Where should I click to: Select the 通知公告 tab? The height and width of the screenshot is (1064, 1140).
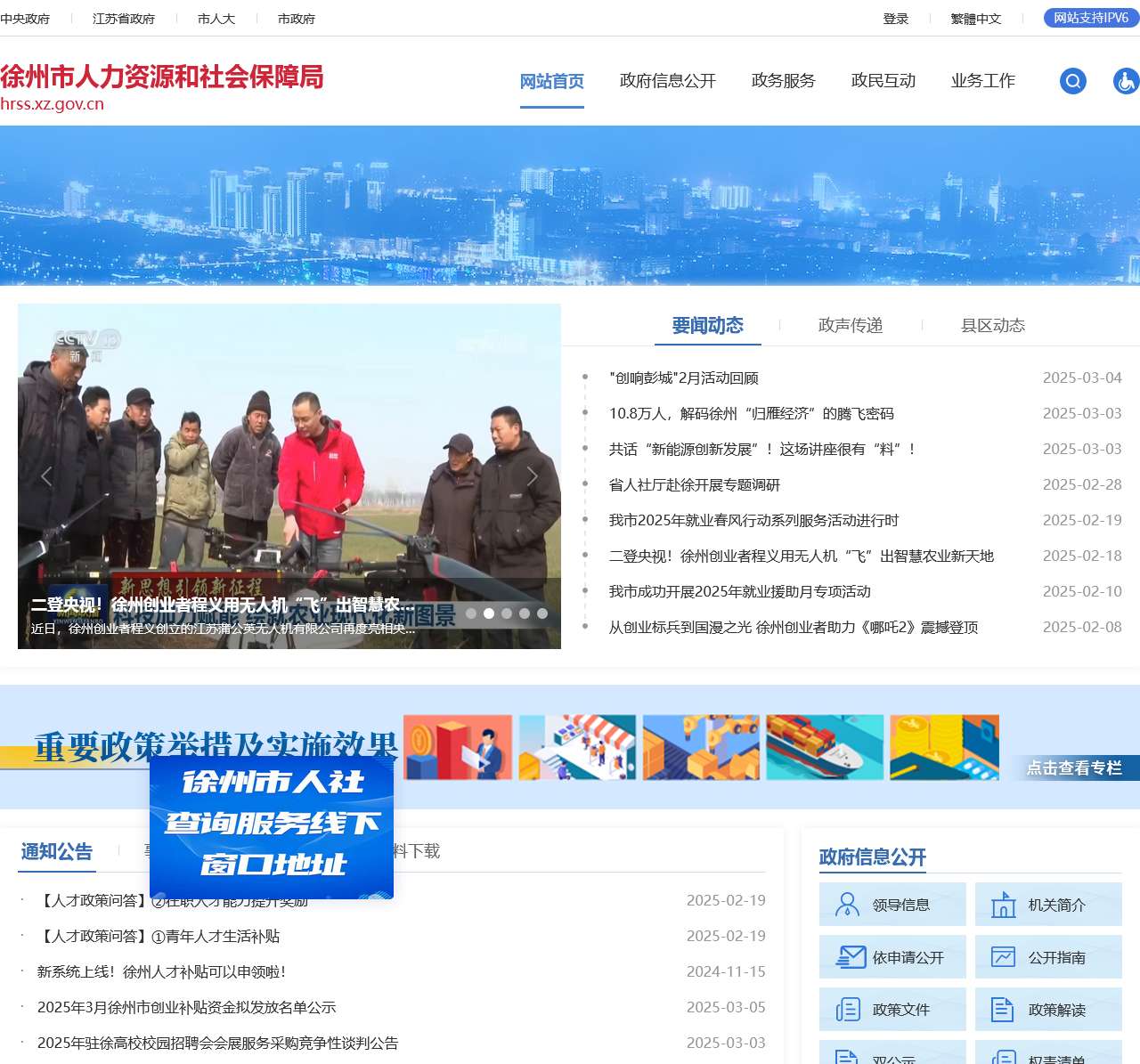click(x=57, y=851)
